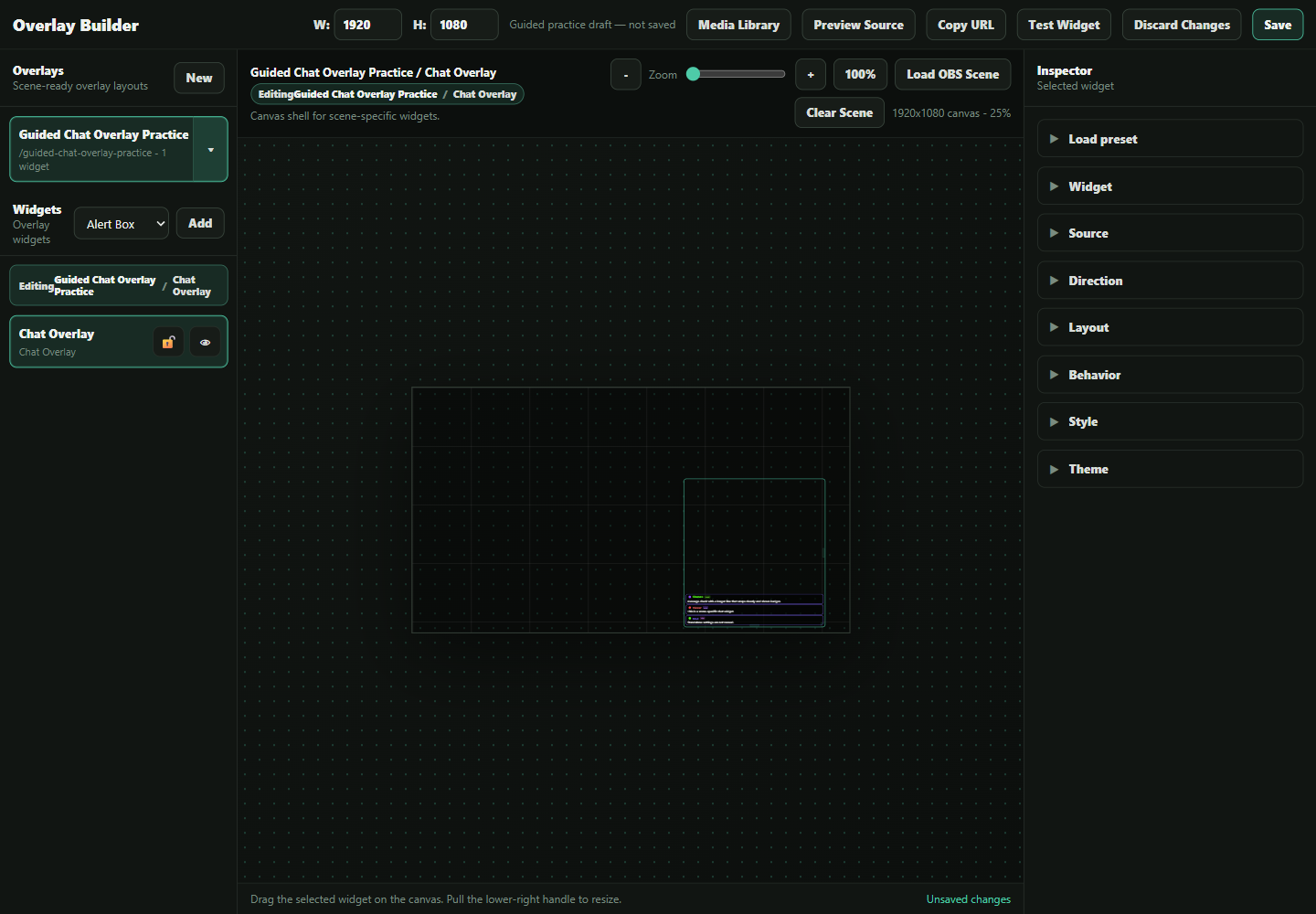Clear Scene from the canvas
The height and width of the screenshot is (914, 1316).
[x=839, y=112]
